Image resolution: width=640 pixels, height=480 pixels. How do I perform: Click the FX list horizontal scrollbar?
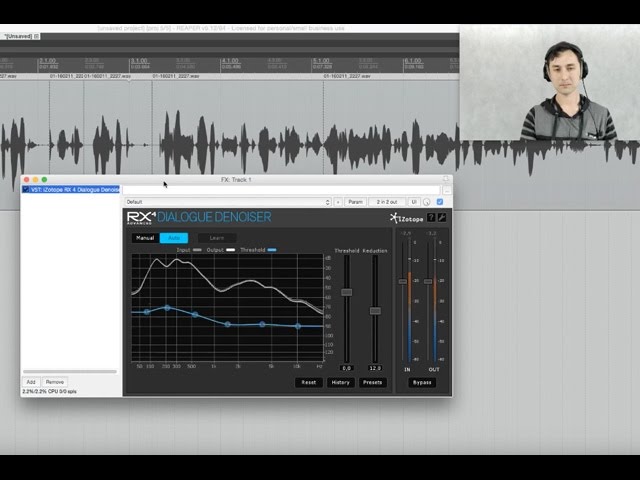[x=70, y=372]
